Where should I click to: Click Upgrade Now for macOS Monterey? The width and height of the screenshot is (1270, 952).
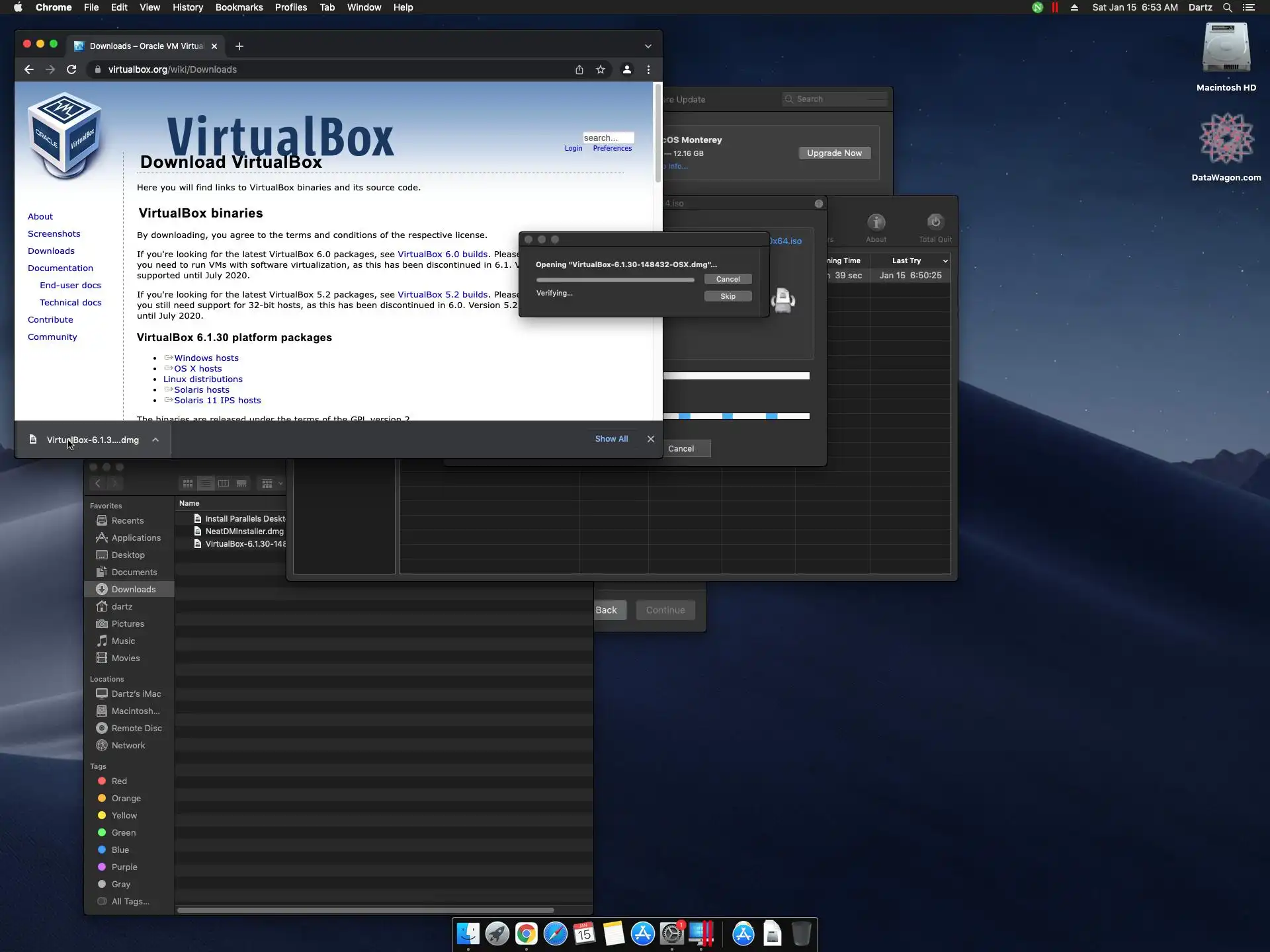coord(834,153)
